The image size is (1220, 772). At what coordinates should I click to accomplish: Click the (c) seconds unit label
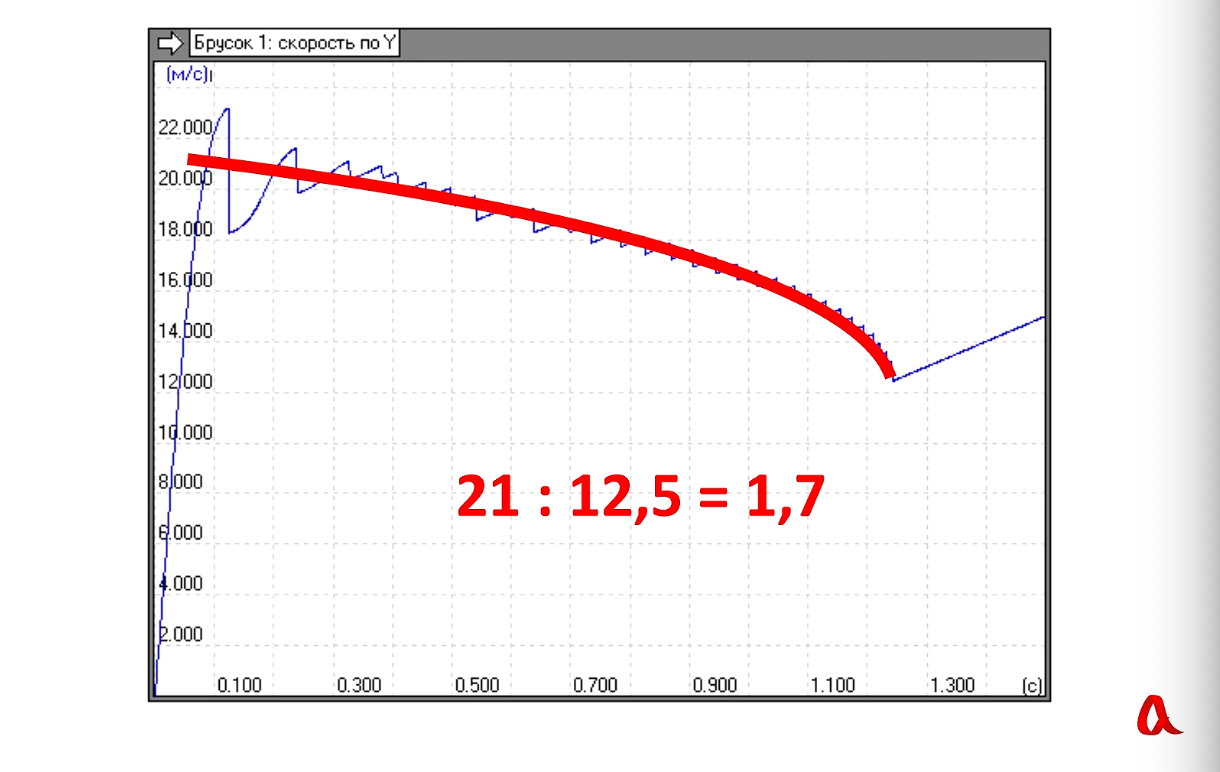[1032, 685]
